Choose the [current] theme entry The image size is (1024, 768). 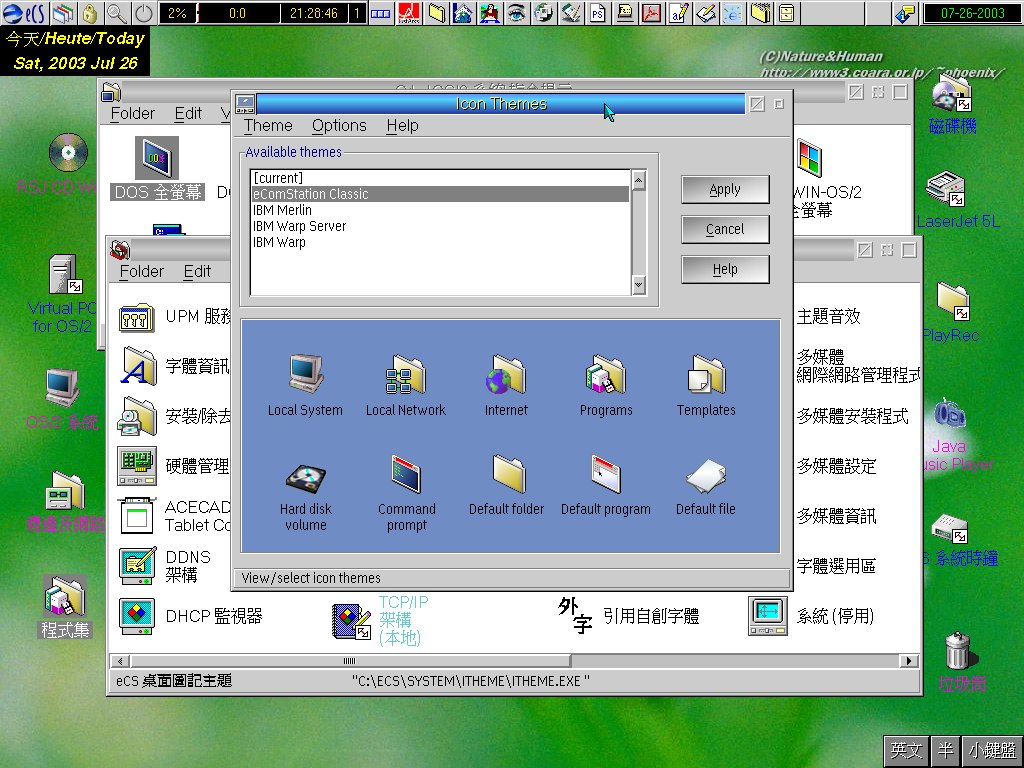(x=440, y=178)
